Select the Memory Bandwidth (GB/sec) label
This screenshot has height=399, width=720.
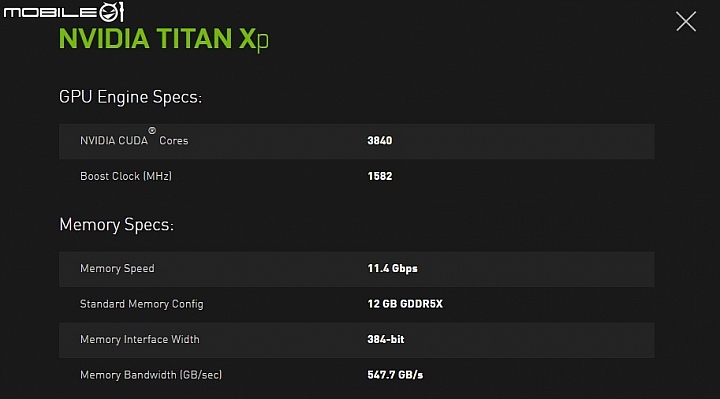click(151, 375)
